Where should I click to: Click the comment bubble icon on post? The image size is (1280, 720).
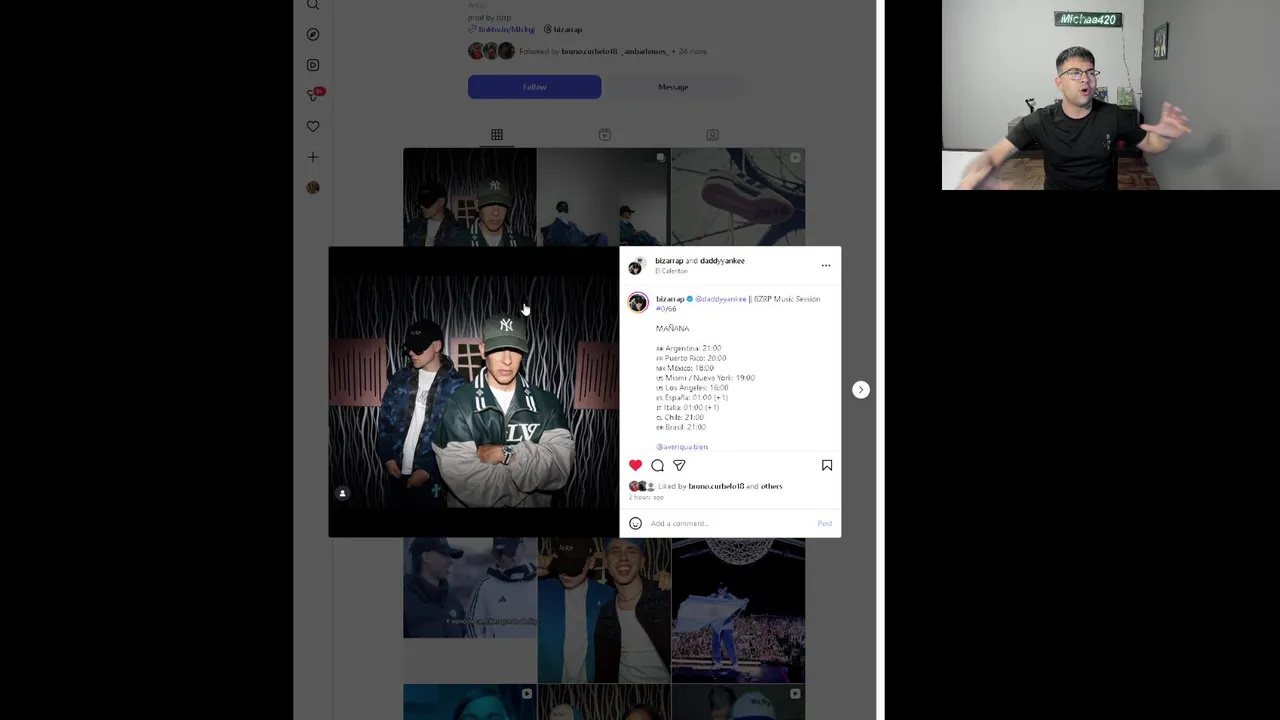[x=657, y=465]
